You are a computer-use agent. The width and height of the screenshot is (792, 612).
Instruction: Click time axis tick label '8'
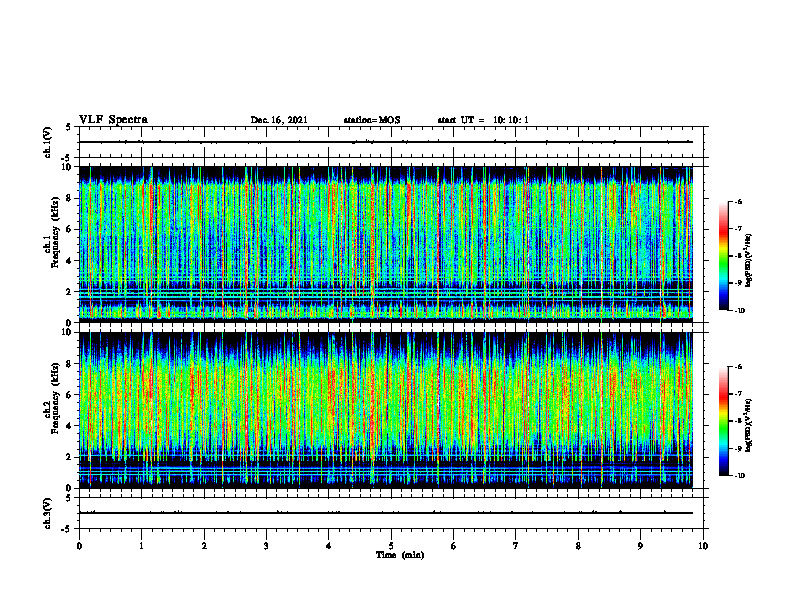pos(578,546)
